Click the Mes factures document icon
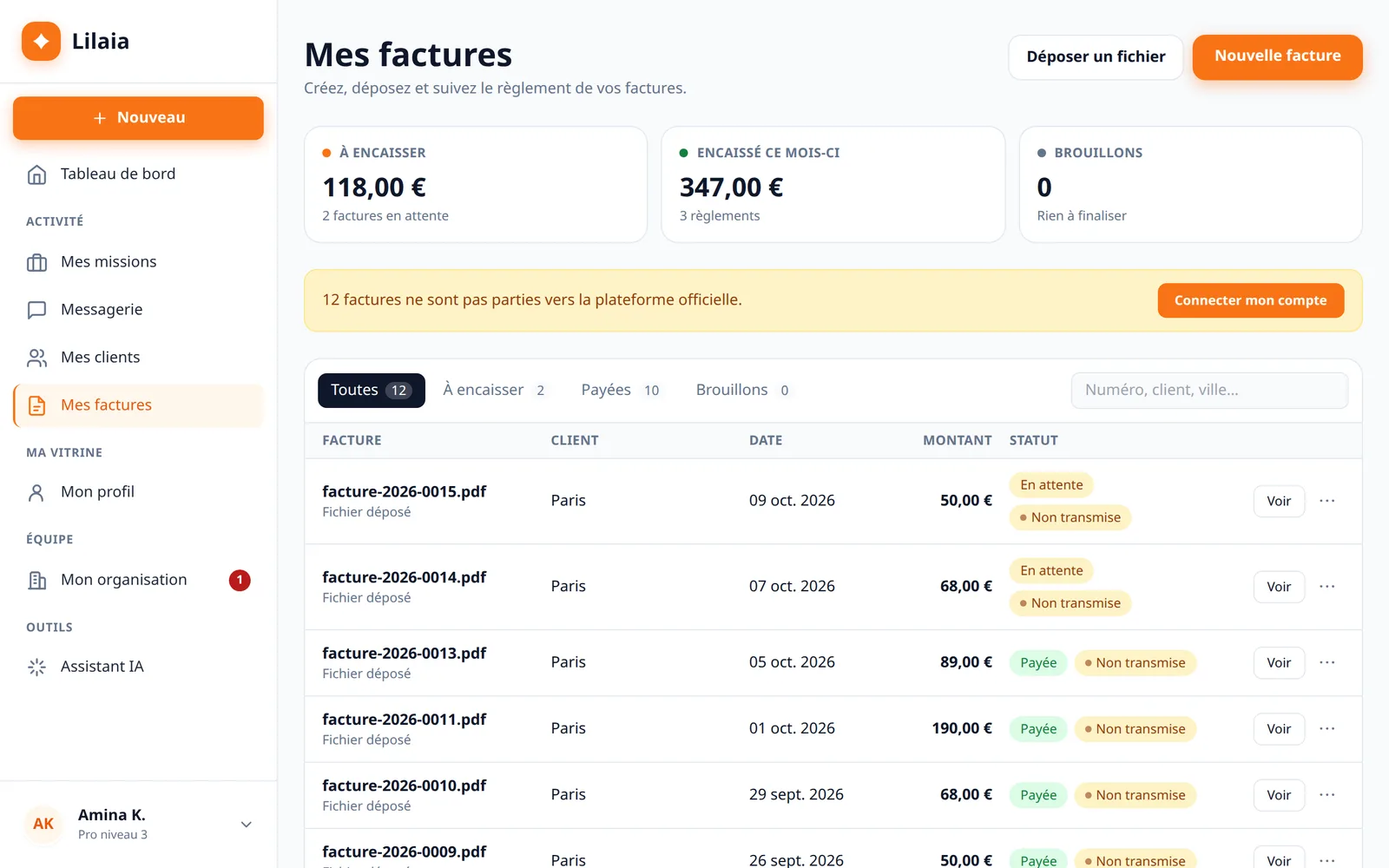The image size is (1389, 868). (36, 405)
